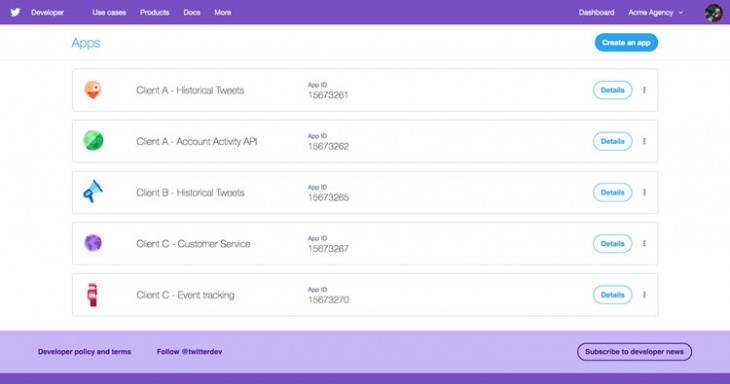Open more options for Client A Historical Tweets
The width and height of the screenshot is (730, 384).
point(644,90)
